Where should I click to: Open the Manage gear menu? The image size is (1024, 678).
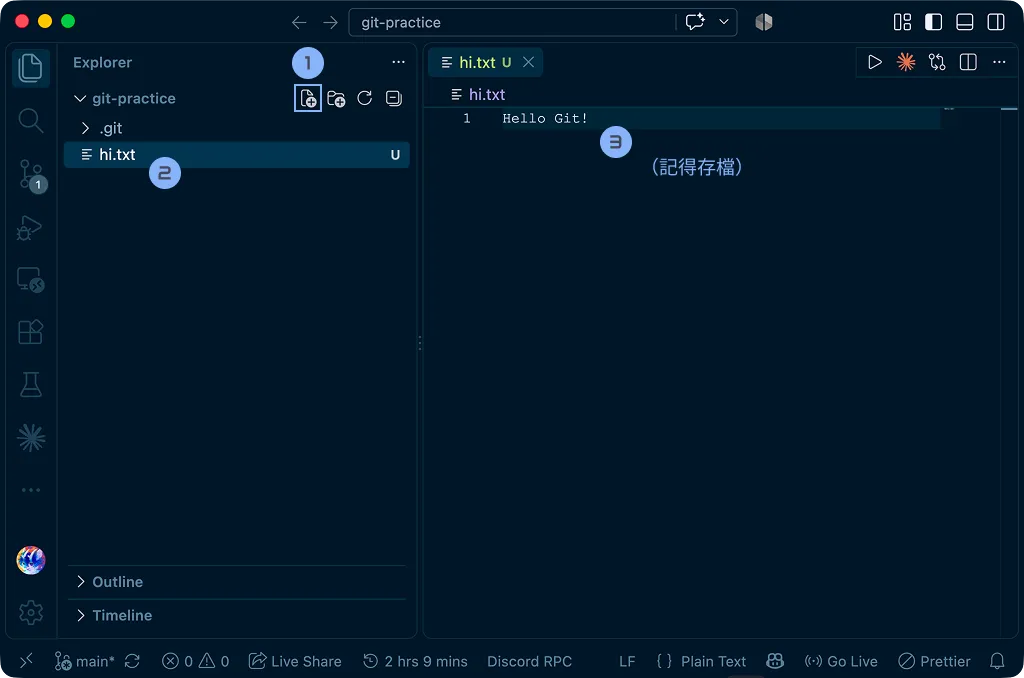click(31, 612)
